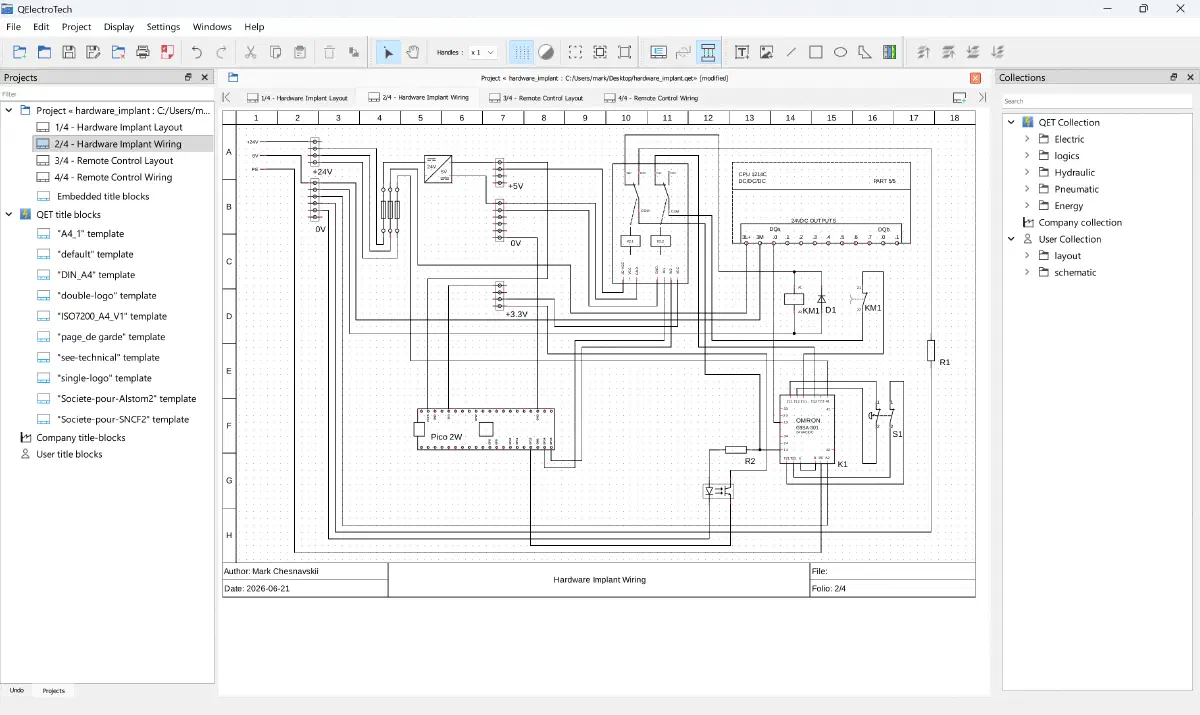Expand the schematic folder in User Collection
Screen dimensions: 1200x715
click(1027, 272)
